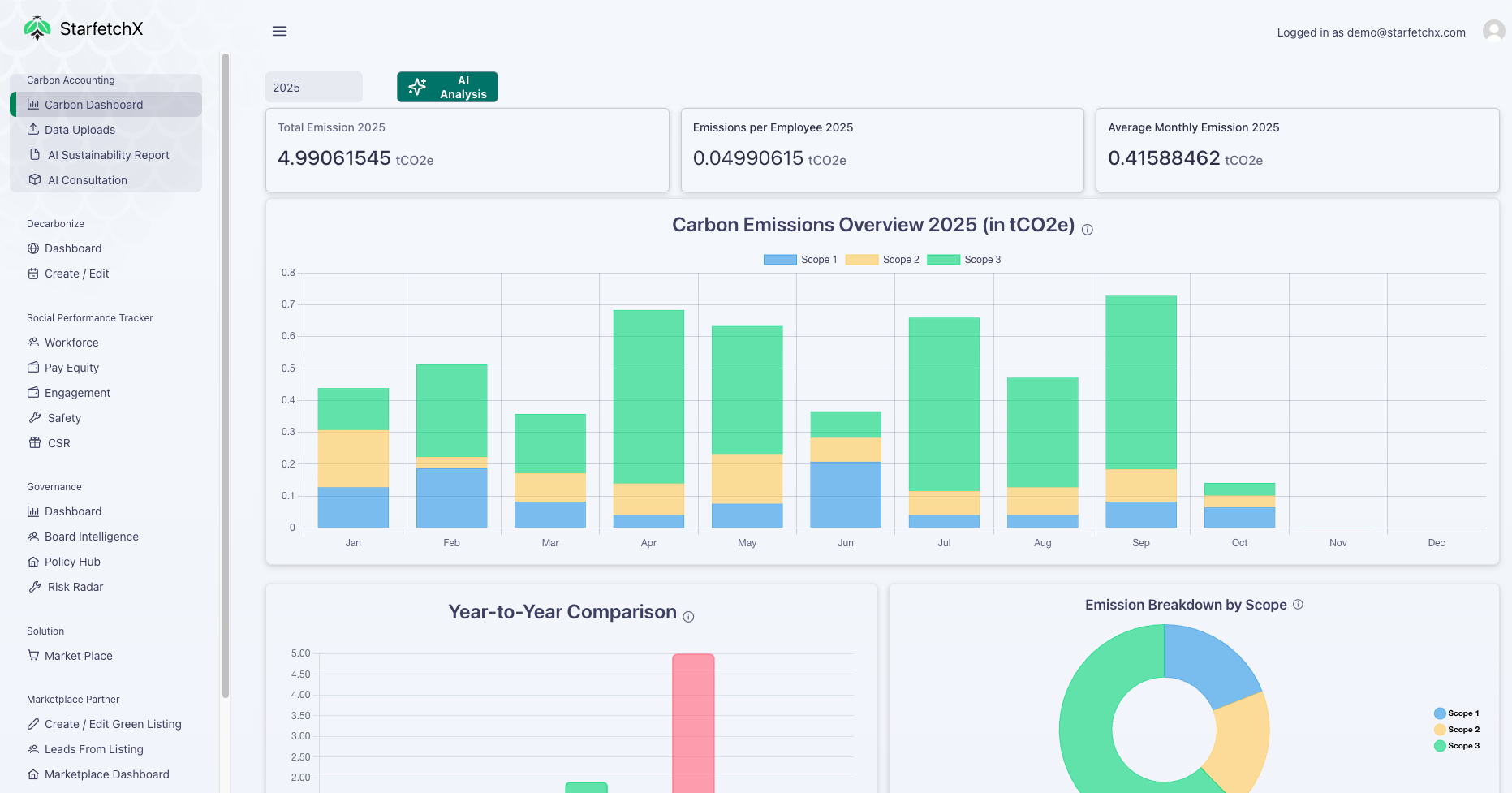This screenshot has height=793, width=1512.
Task: Open Create / Edit Green Listing
Action: point(112,723)
